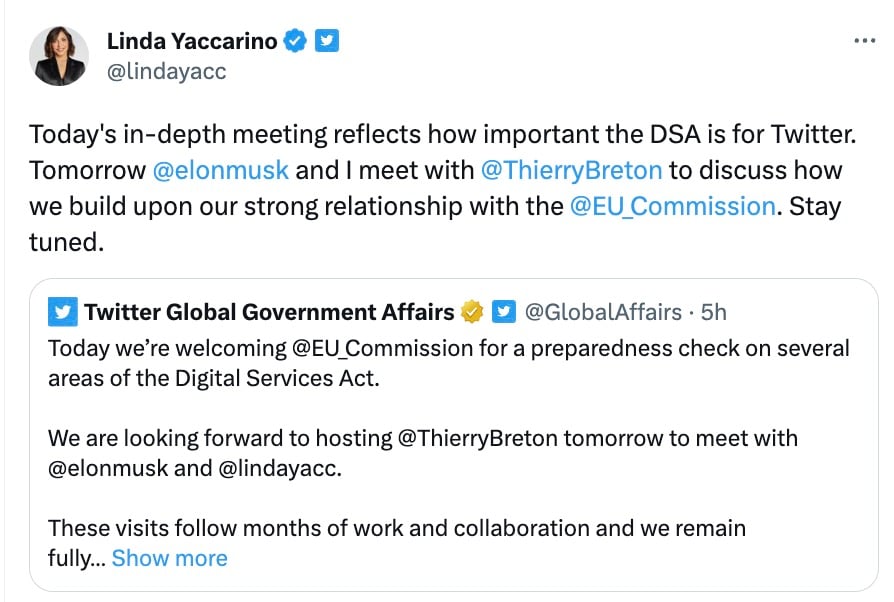Click the gold verified badge of Global Government Affairs

pos(472,312)
